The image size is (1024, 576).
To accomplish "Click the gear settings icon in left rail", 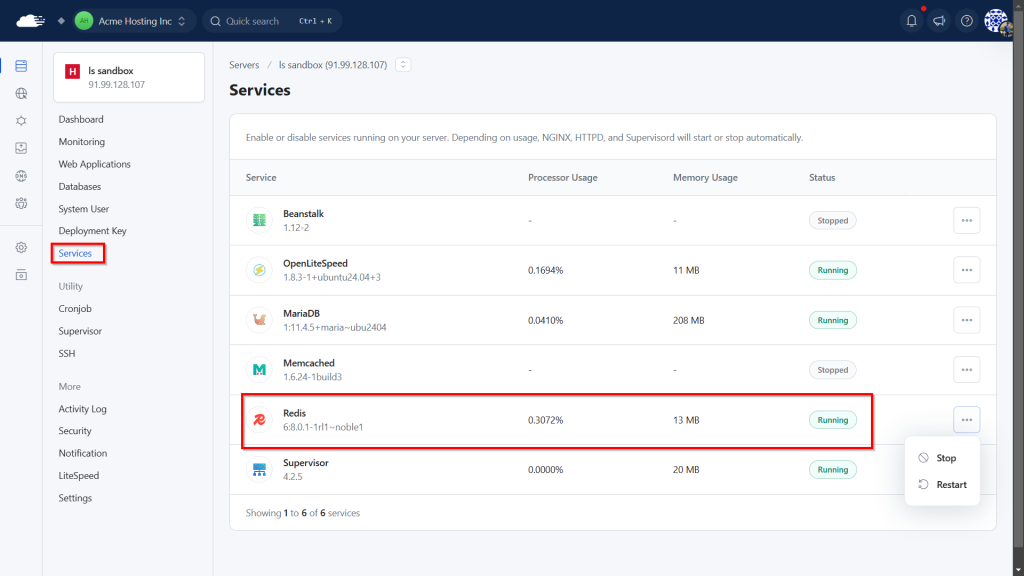I will click(21, 247).
